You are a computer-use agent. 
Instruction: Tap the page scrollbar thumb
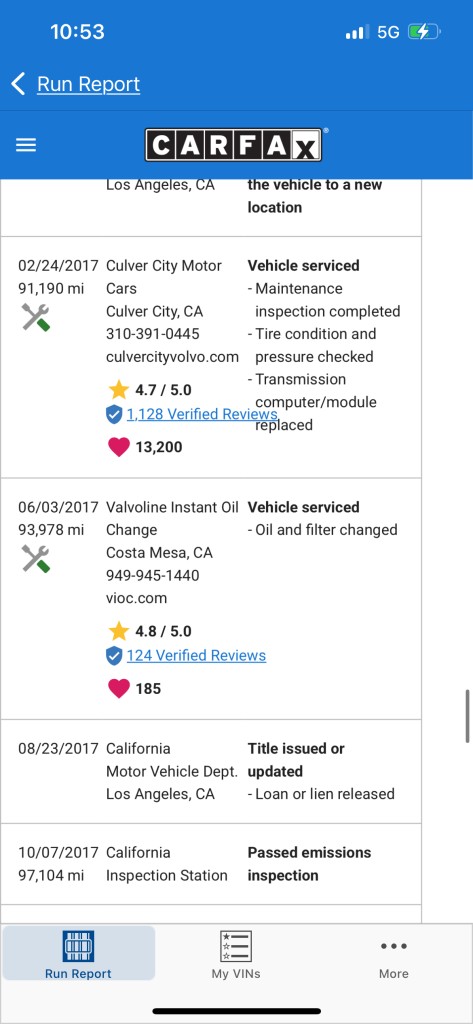click(x=468, y=716)
